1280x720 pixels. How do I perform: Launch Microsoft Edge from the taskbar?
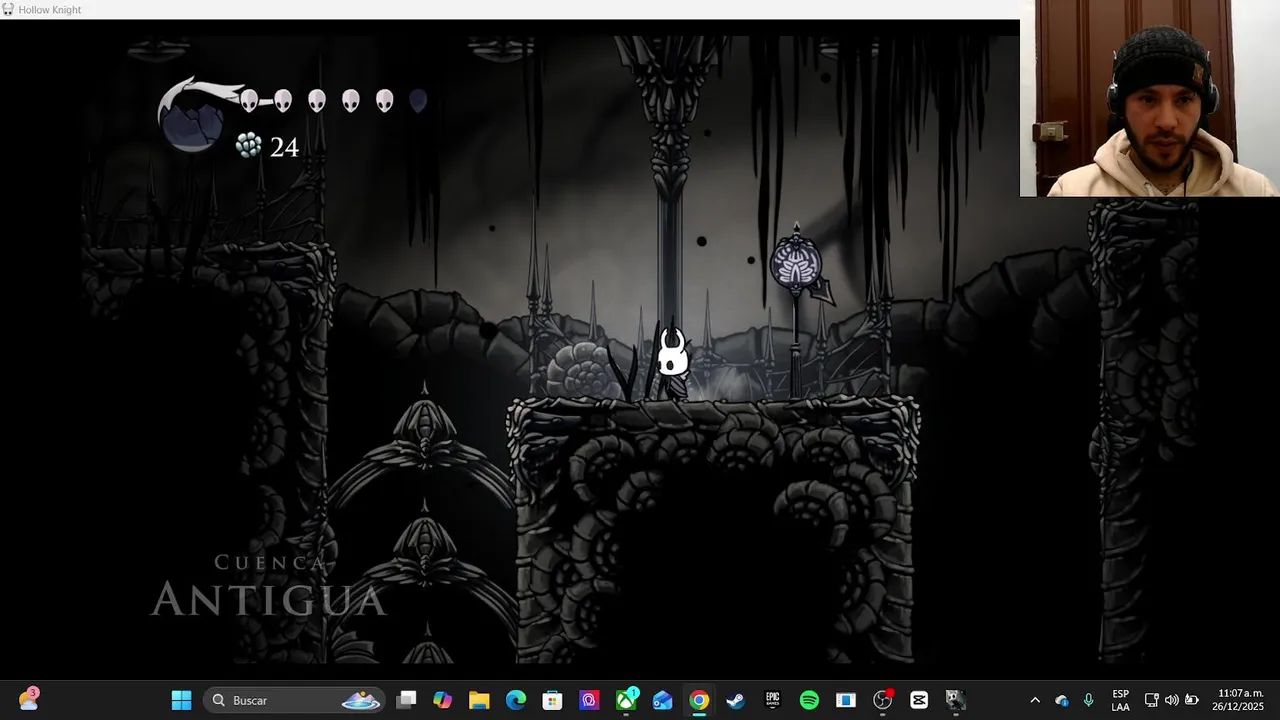tap(516, 700)
